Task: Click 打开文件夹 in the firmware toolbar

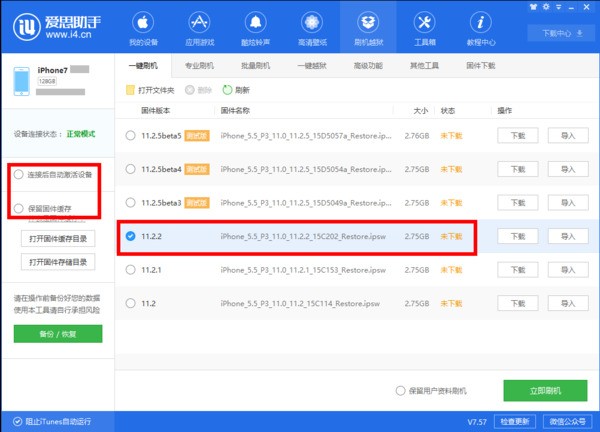Action: tap(150, 90)
